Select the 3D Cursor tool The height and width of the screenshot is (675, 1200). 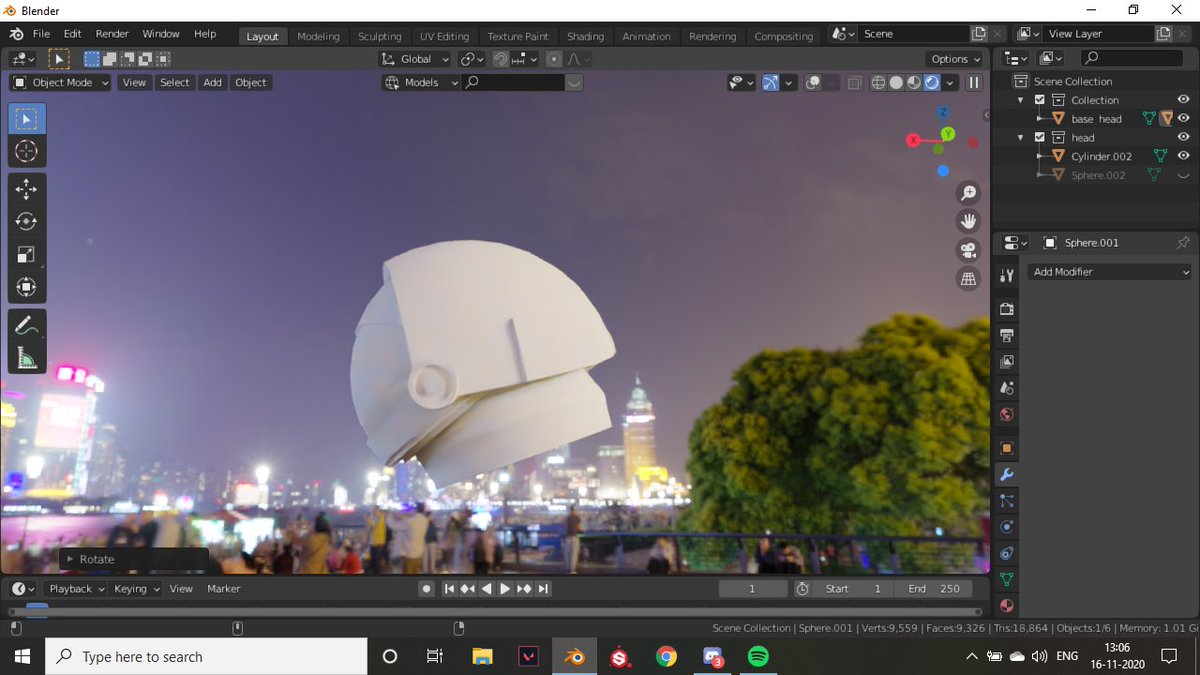pyautogui.click(x=26, y=151)
